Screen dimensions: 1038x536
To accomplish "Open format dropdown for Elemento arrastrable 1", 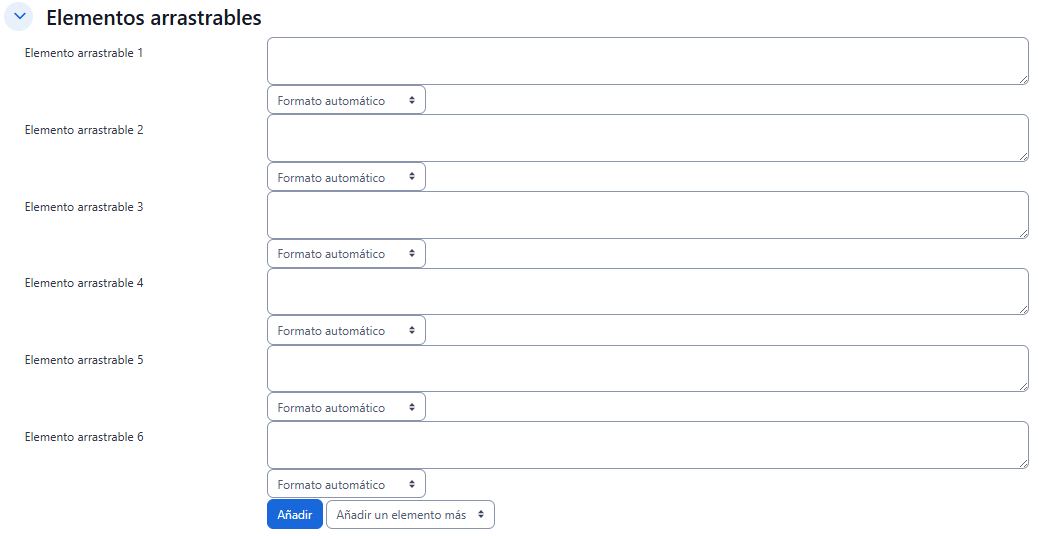I will [x=346, y=100].
